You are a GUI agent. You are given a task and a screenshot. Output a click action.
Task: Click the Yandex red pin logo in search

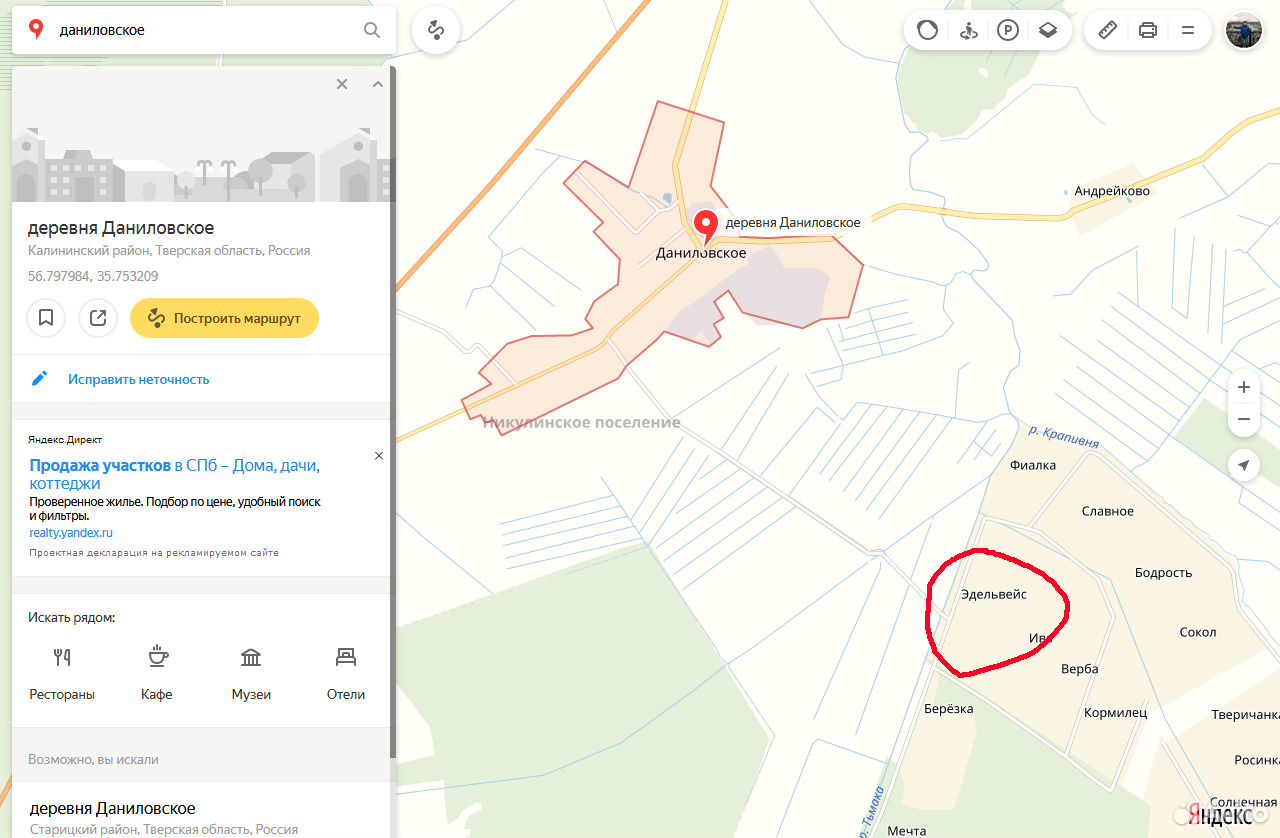pos(36,29)
